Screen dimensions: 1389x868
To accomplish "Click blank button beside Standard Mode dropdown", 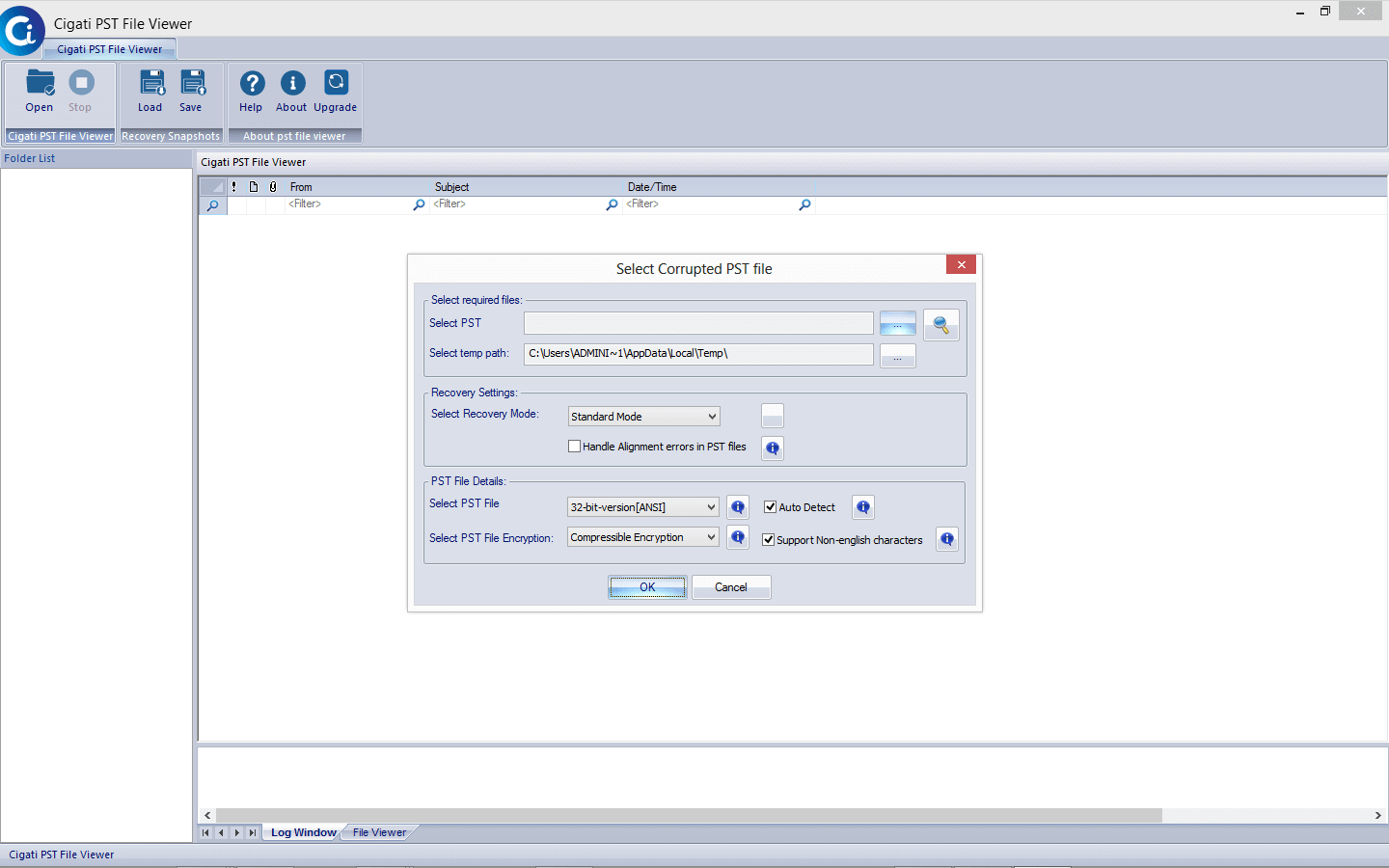I will [773, 416].
